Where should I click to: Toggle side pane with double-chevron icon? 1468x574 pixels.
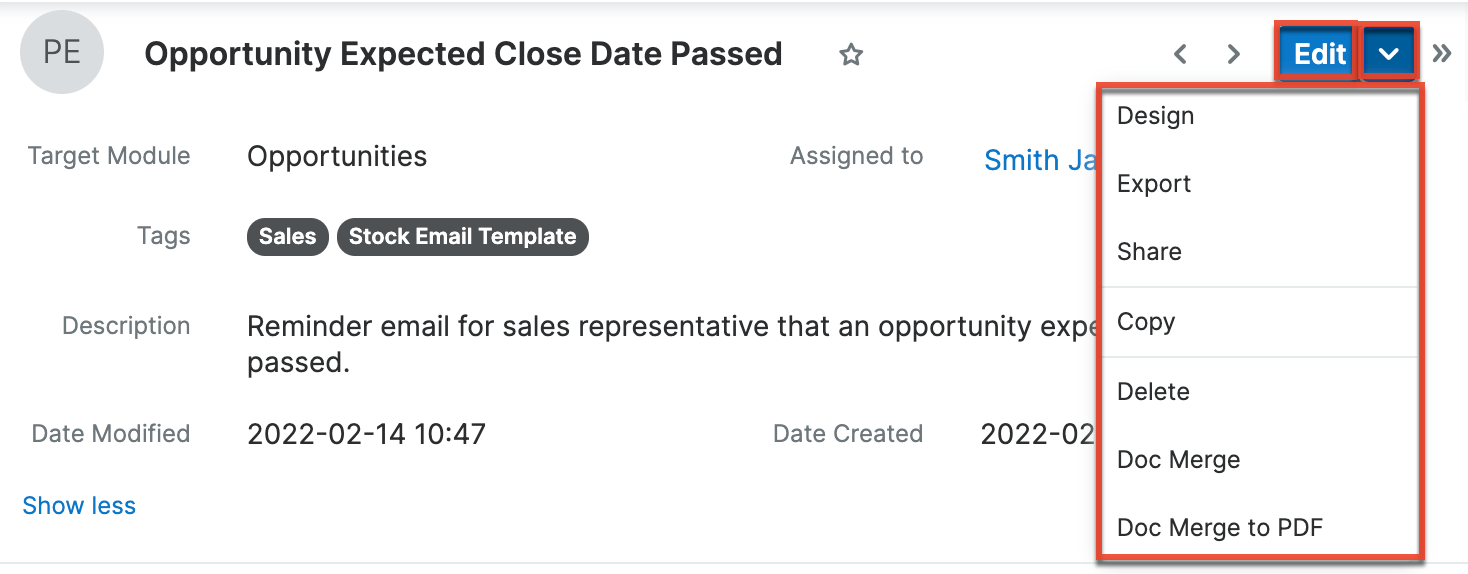pos(1442,54)
